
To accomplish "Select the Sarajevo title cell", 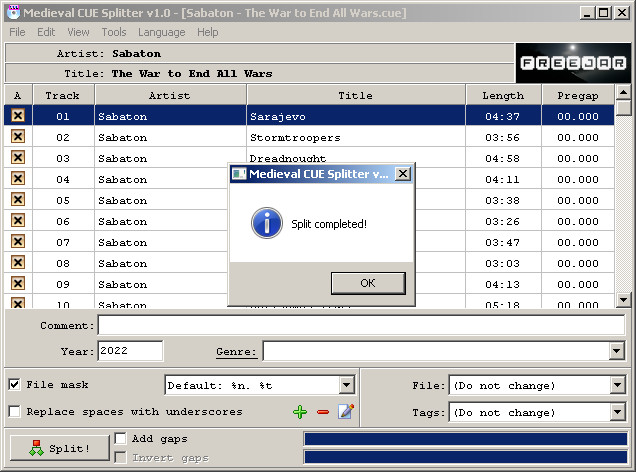I will (x=356, y=116).
